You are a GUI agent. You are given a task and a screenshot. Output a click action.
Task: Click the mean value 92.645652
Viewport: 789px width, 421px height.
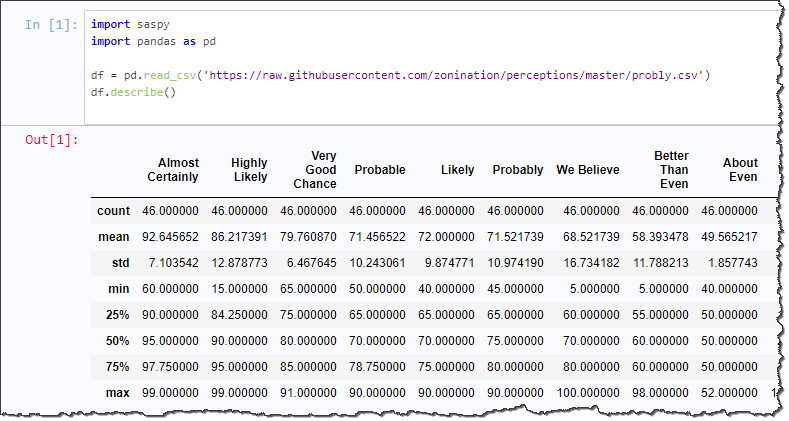coord(170,237)
